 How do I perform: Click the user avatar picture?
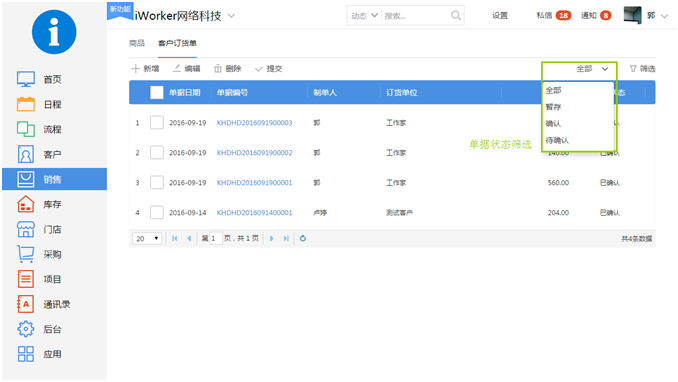(x=632, y=16)
